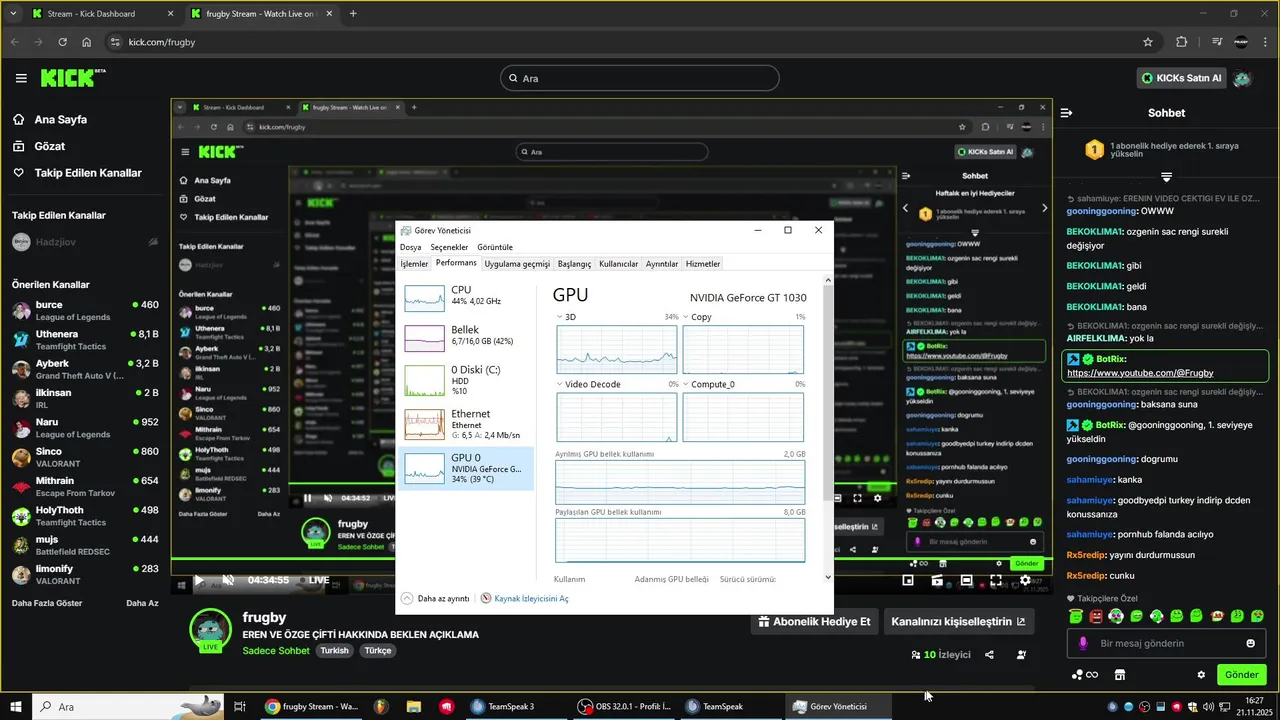This screenshot has height=720, width=1280.
Task: Open the user avatar menu top right
Action: coord(1242,78)
